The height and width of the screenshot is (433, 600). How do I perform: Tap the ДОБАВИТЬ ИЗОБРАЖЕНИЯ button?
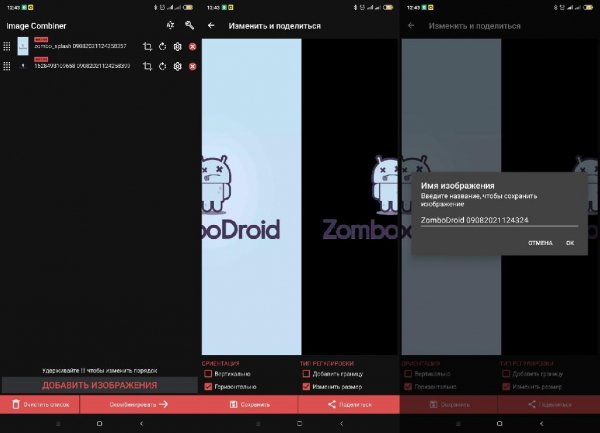tap(99, 385)
